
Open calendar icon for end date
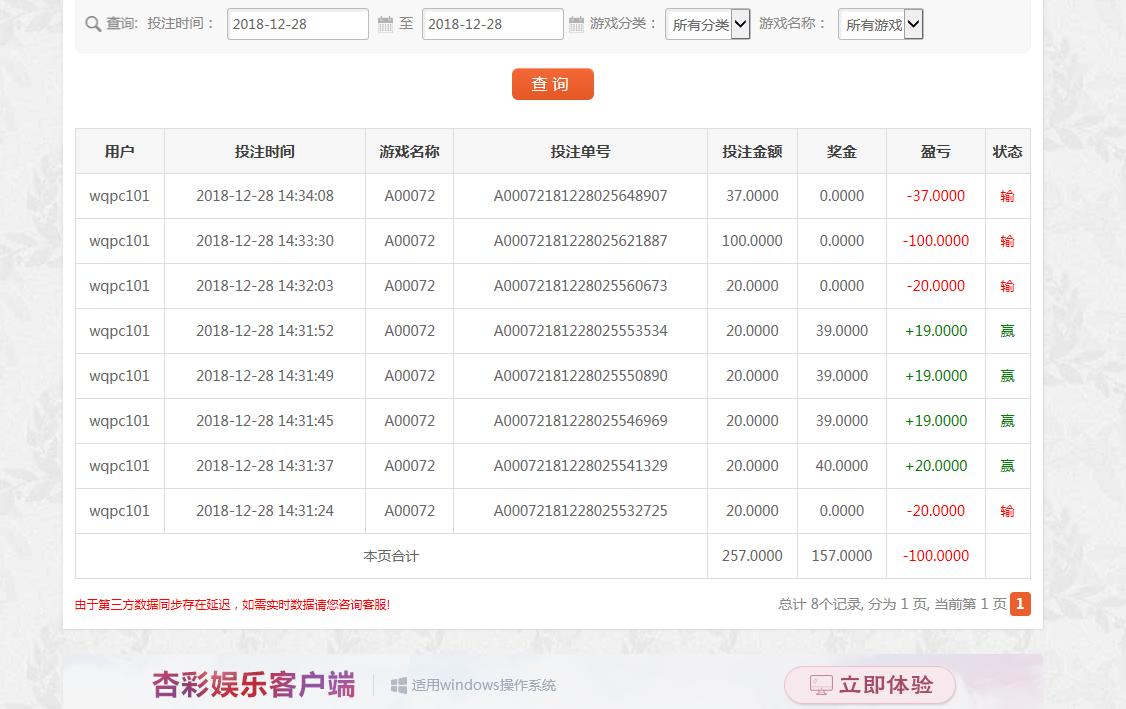click(x=576, y=24)
